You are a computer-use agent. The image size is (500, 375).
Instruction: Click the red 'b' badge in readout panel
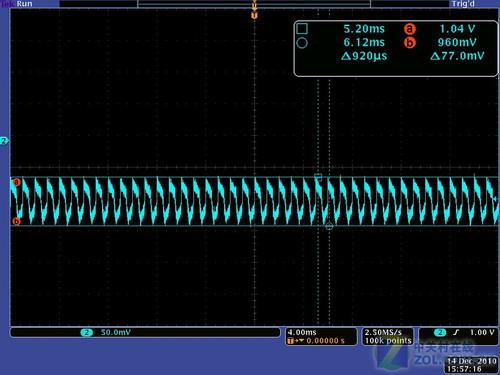click(410, 43)
